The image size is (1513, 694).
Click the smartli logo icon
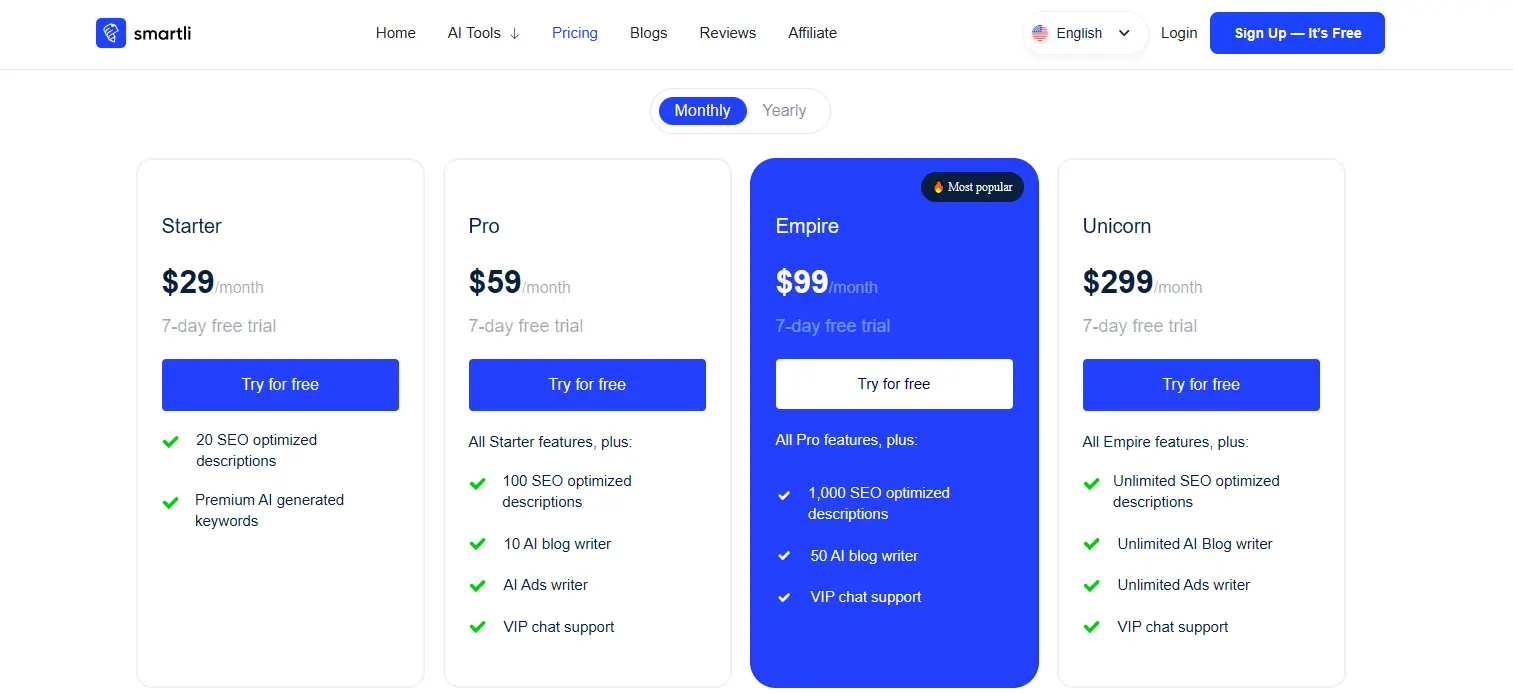click(x=111, y=33)
